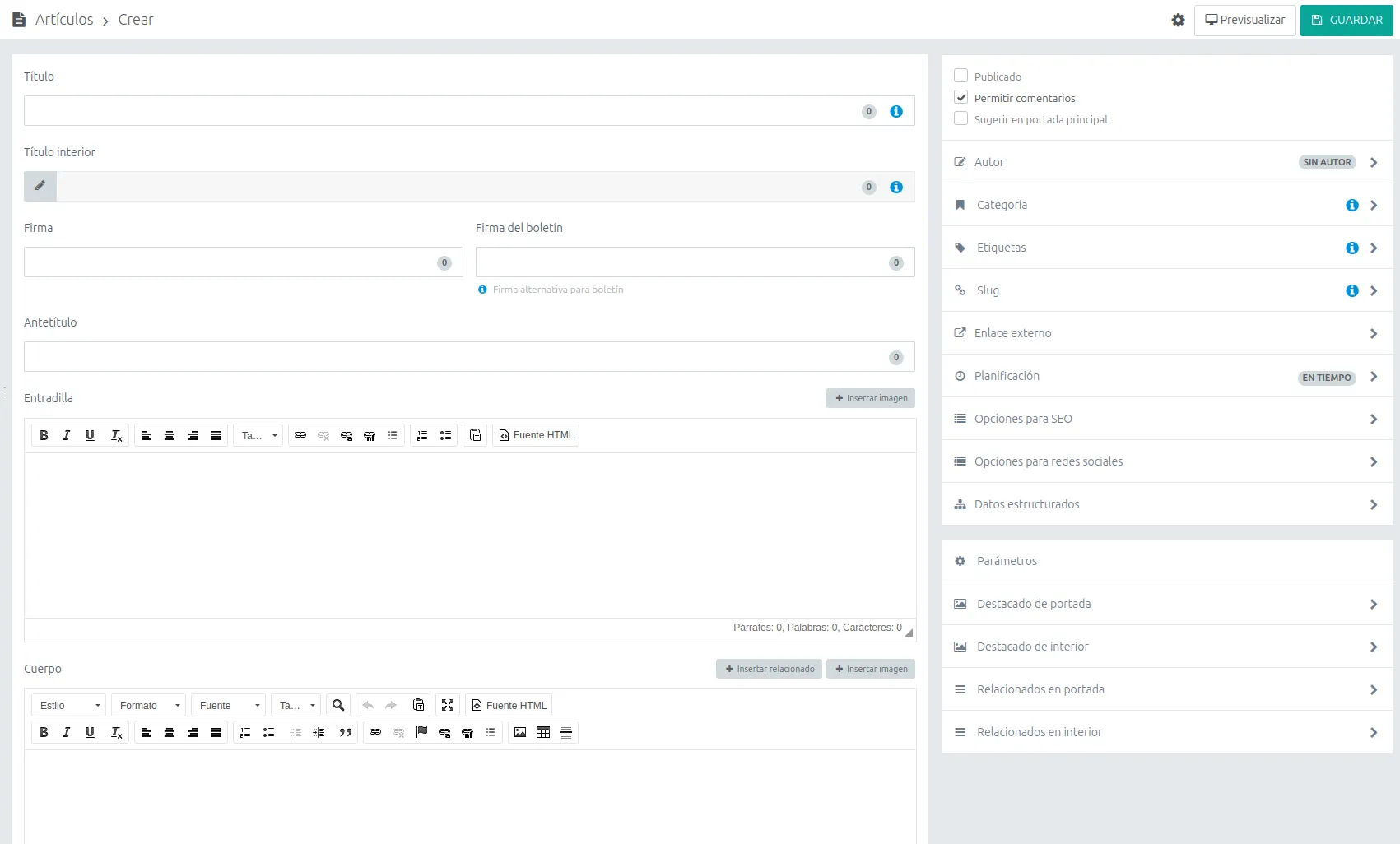
Task: Insert an image from the Cuerpo toolbar
Action: (520, 732)
